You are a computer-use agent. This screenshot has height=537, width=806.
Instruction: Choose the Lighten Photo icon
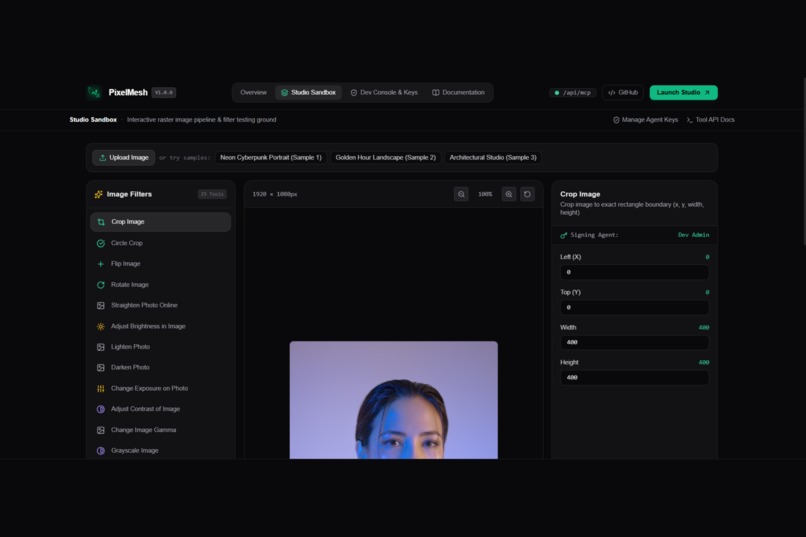(101, 347)
